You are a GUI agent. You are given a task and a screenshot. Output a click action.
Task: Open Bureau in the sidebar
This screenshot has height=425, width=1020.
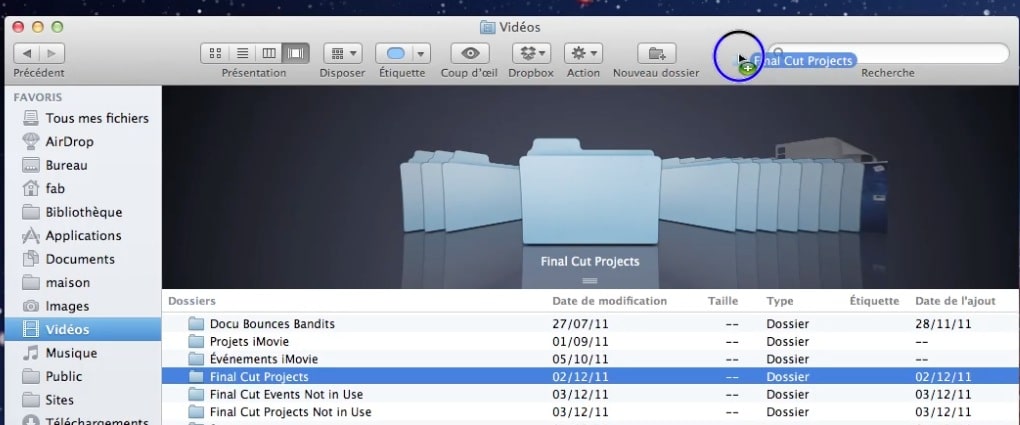[x=83, y=165]
